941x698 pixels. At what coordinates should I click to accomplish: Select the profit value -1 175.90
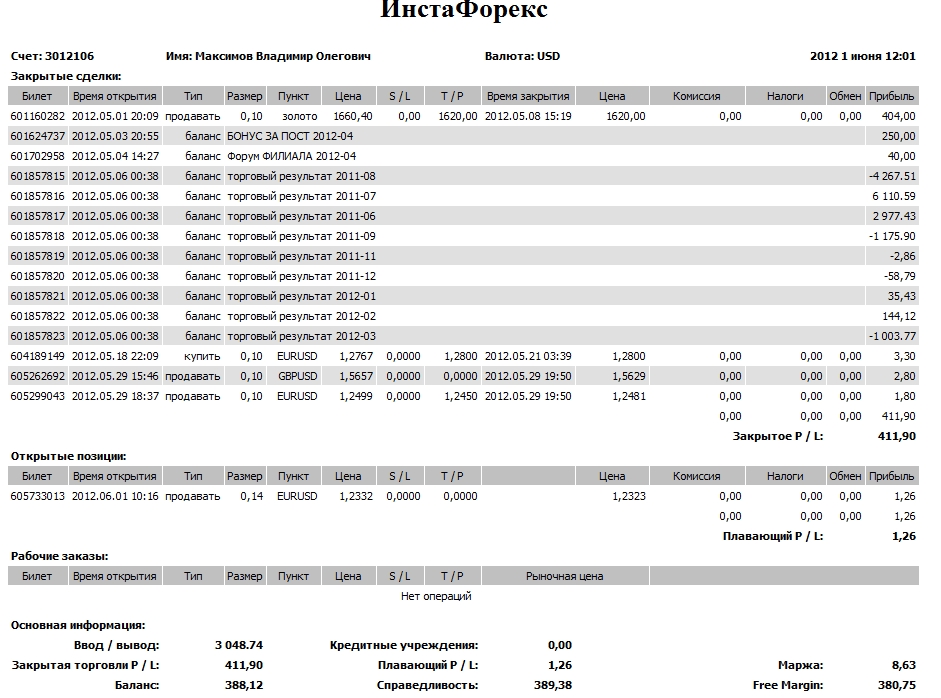[892, 236]
